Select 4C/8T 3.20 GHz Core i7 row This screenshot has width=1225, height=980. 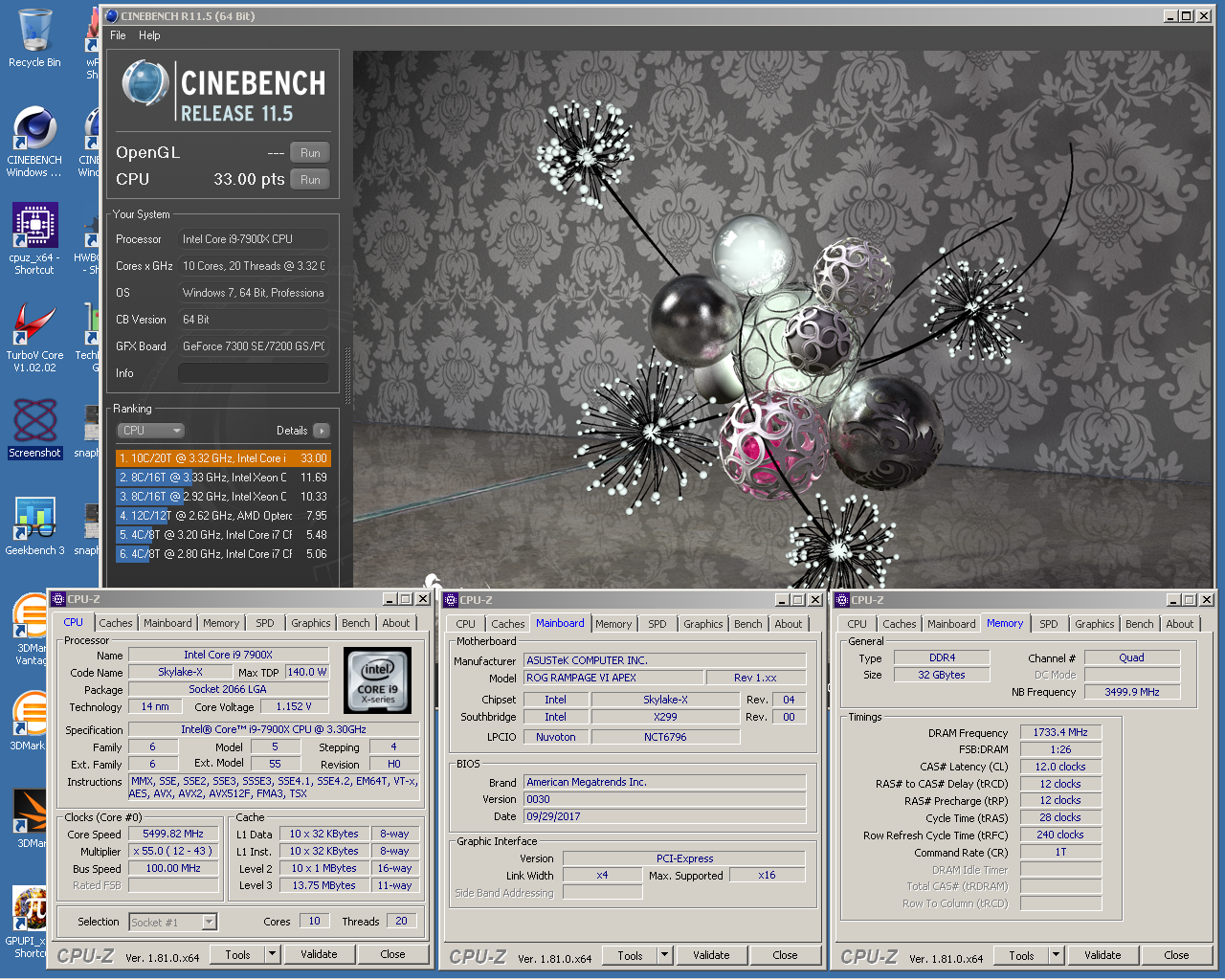[223, 535]
